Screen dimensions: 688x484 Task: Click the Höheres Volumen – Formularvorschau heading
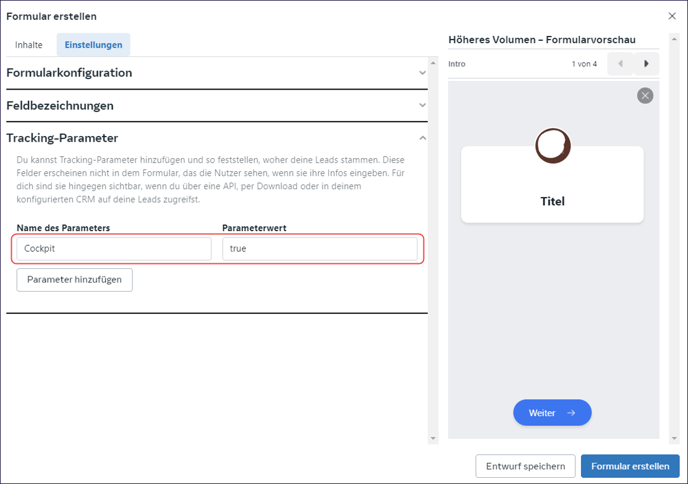(x=542, y=40)
